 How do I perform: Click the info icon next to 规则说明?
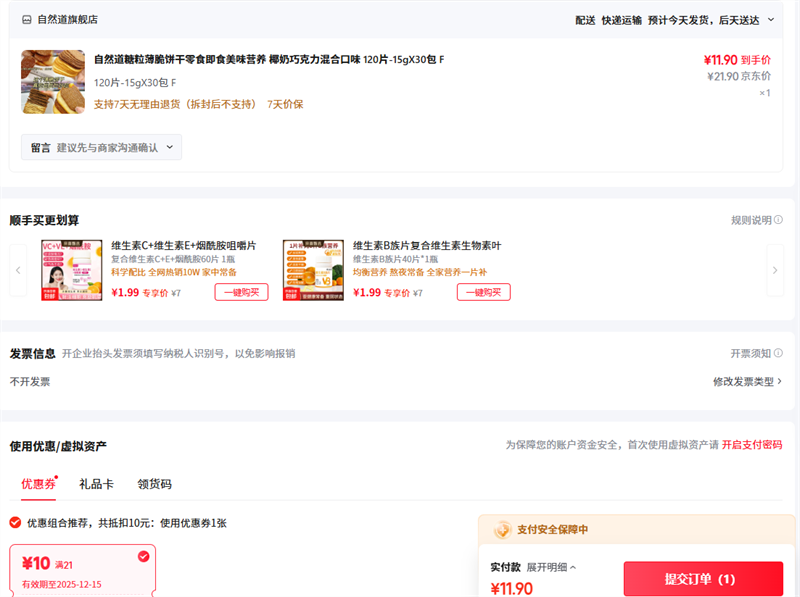pos(778,220)
